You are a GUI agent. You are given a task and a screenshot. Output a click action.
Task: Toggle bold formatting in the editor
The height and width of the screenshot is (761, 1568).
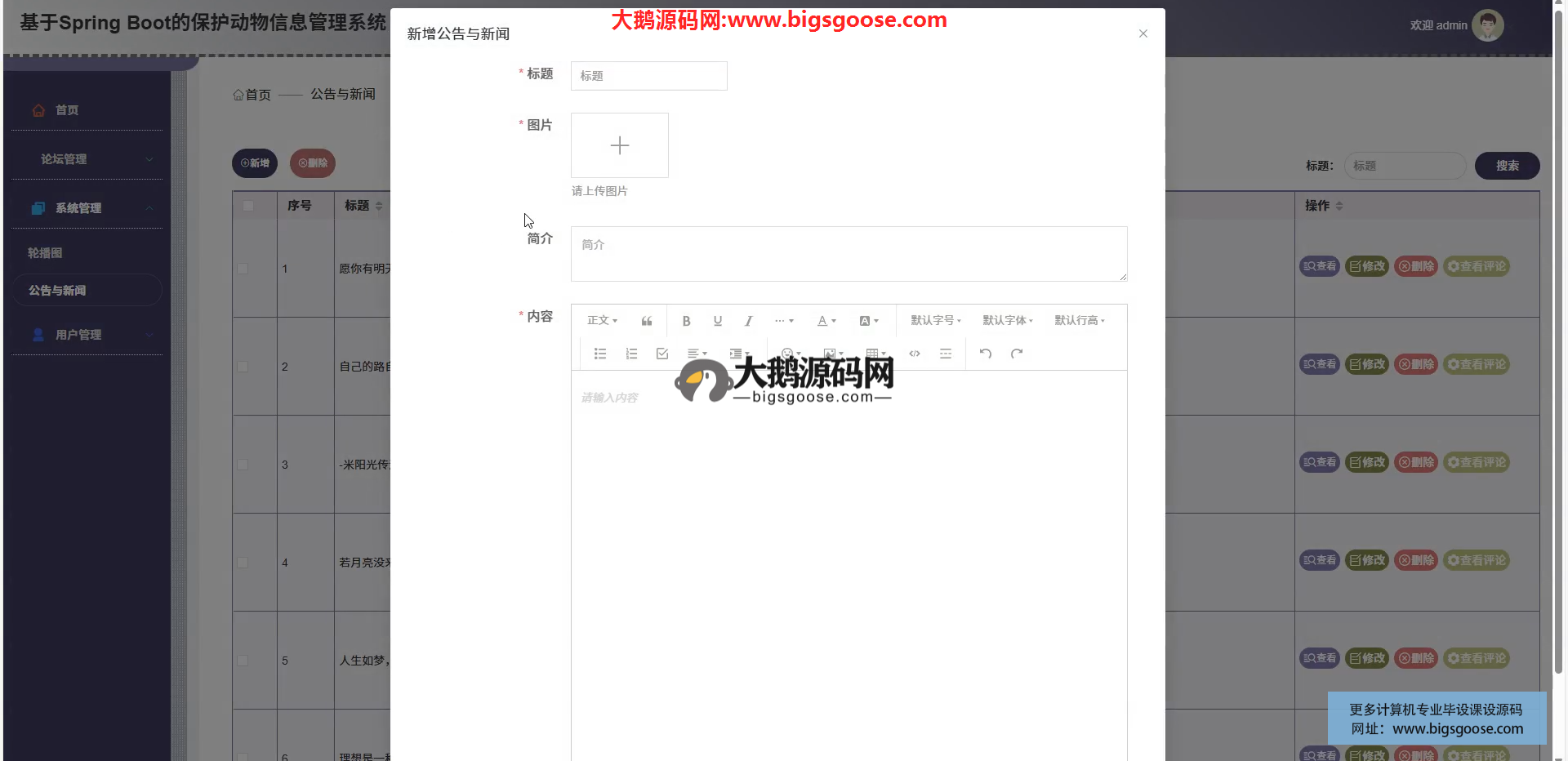point(686,321)
